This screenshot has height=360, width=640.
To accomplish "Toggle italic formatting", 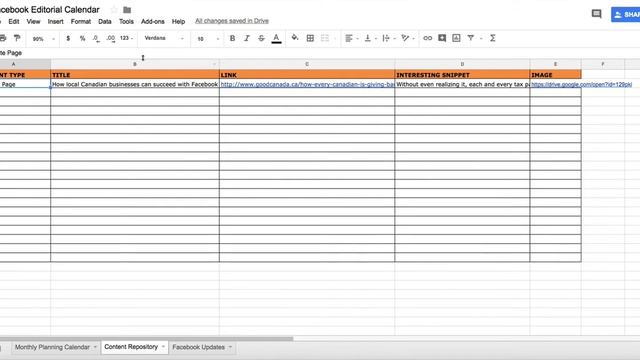I will click(247, 38).
